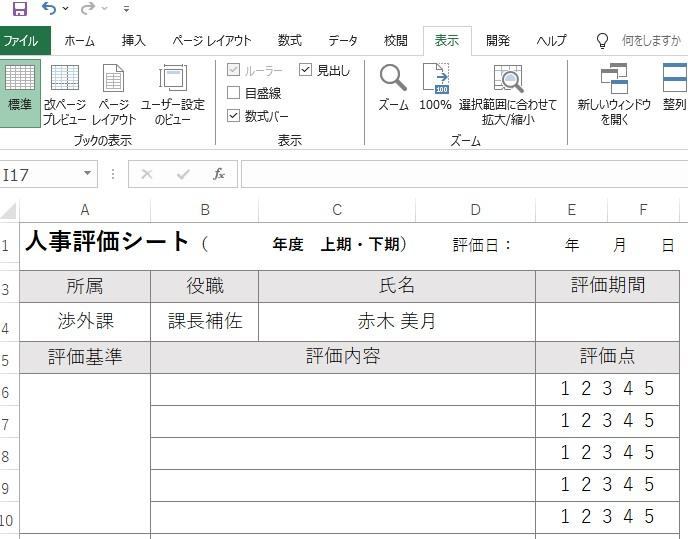Select column D header
This screenshot has height=539, width=688.
click(x=475, y=210)
